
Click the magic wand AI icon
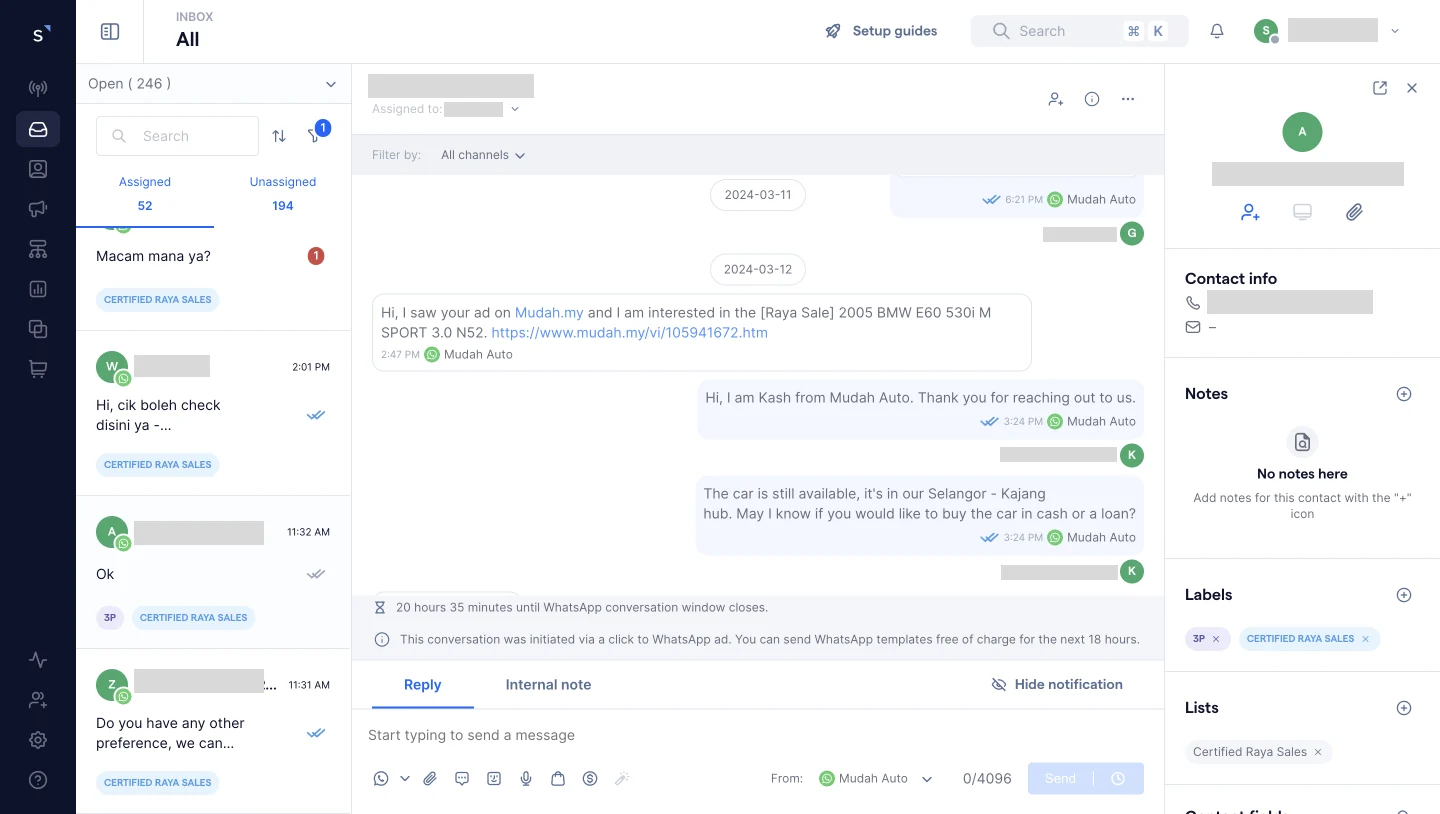622,778
